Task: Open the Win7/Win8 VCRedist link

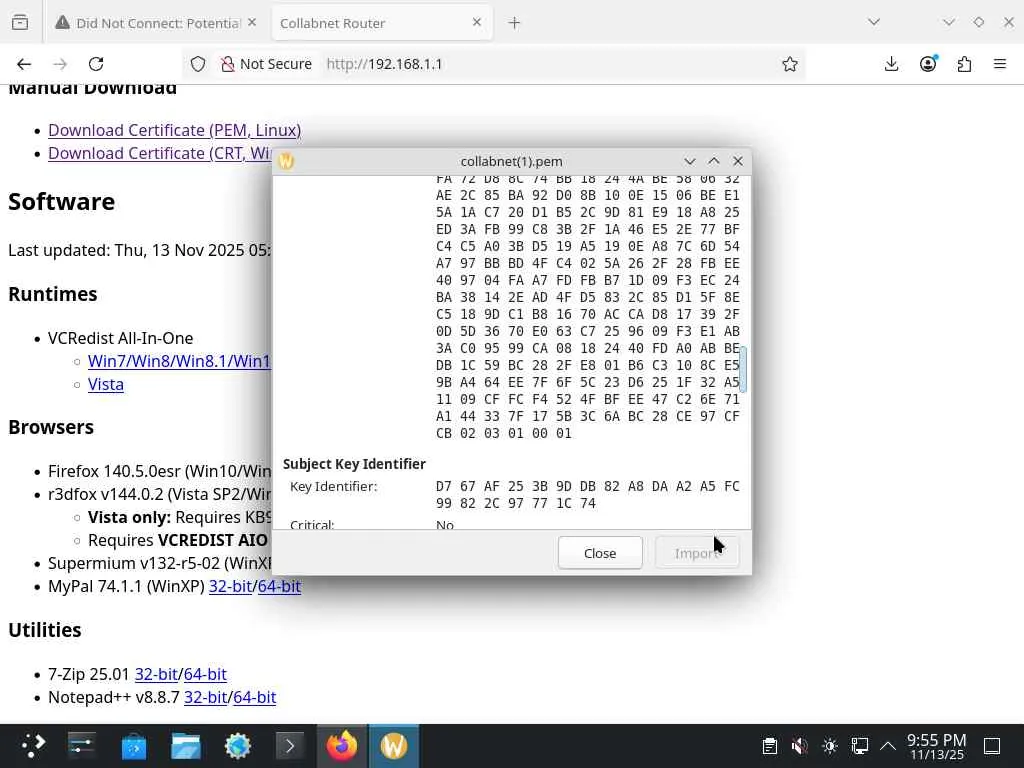Action: pyautogui.click(x=179, y=361)
